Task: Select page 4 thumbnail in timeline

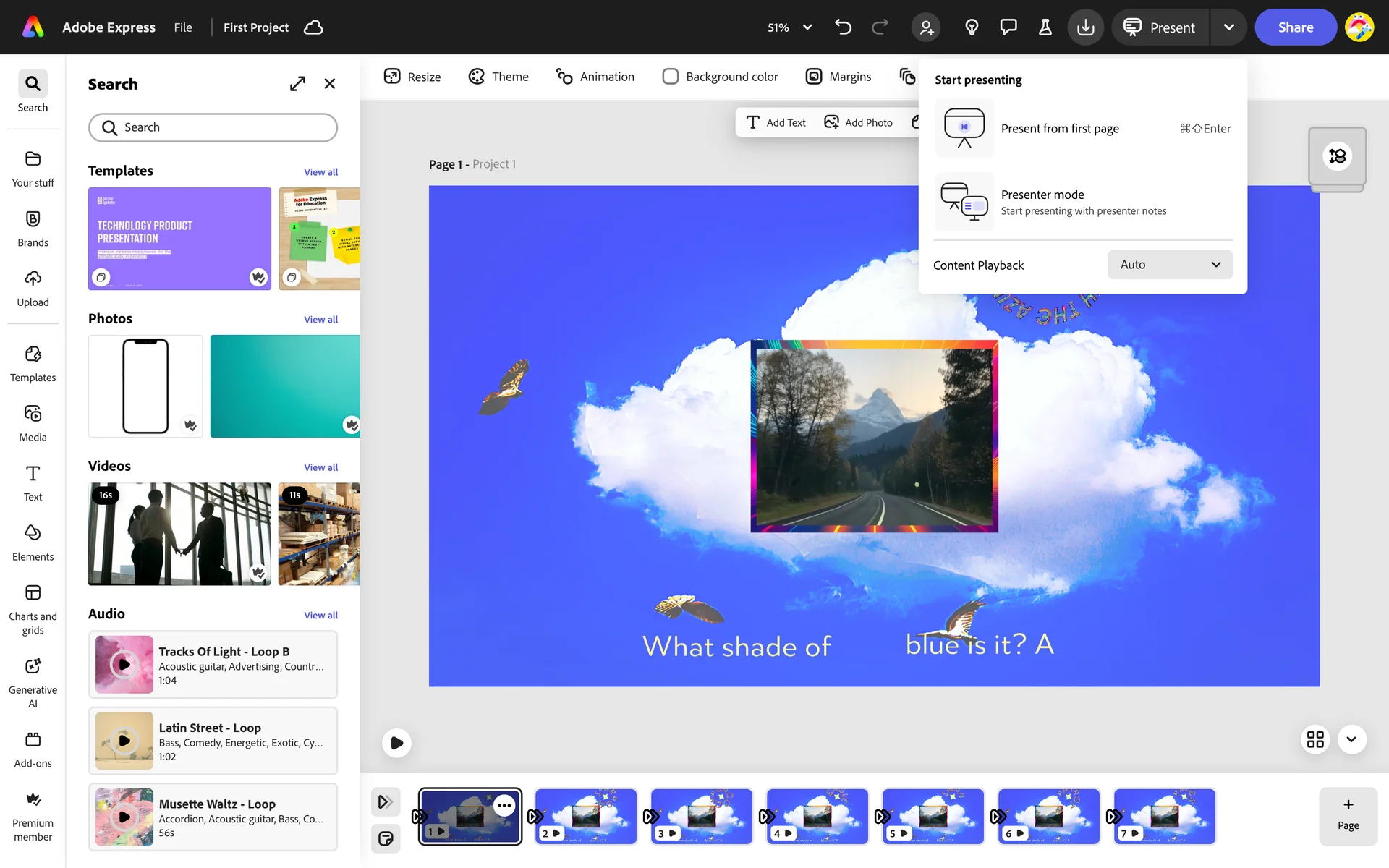Action: point(817,816)
